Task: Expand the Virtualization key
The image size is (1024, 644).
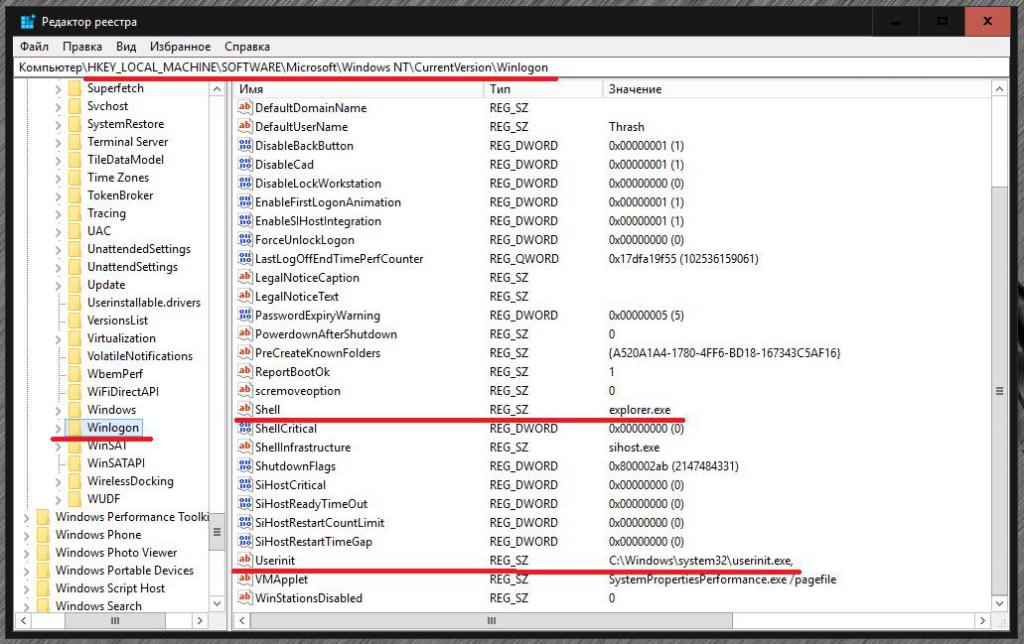Action: point(58,339)
